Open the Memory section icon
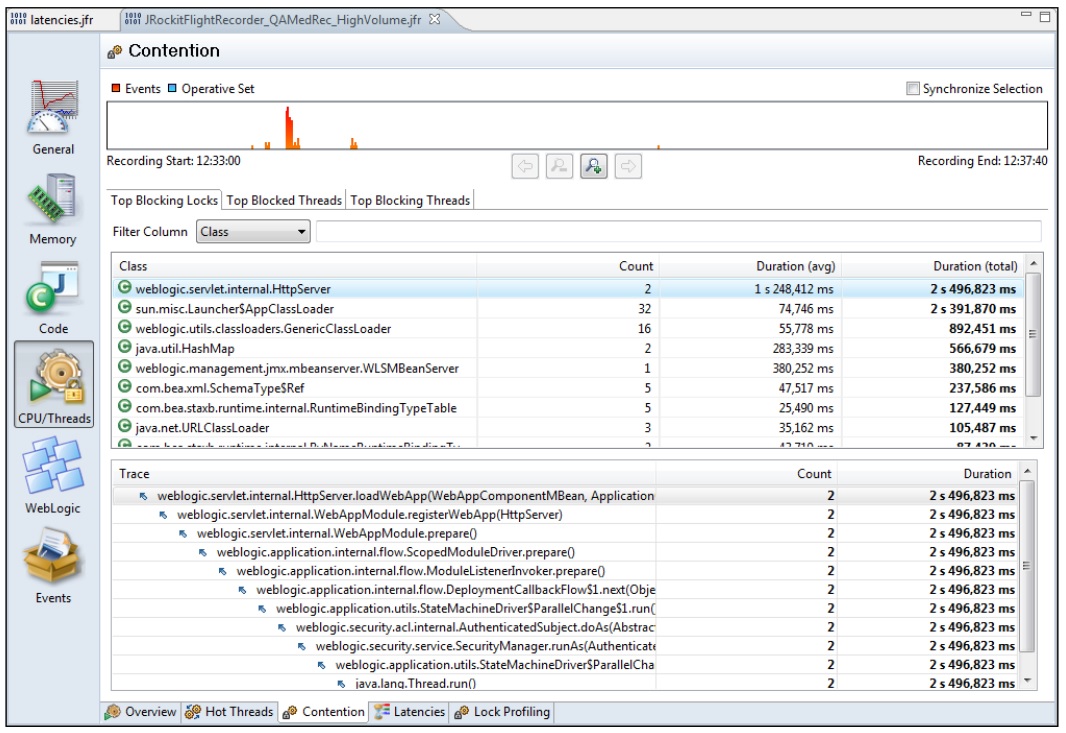This screenshot has height=733, width=1066. pos(53,203)
